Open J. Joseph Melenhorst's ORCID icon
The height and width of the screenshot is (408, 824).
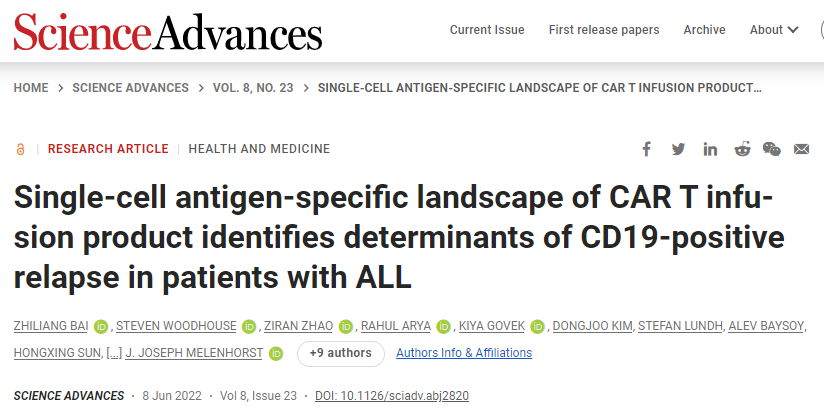(276, 354)
